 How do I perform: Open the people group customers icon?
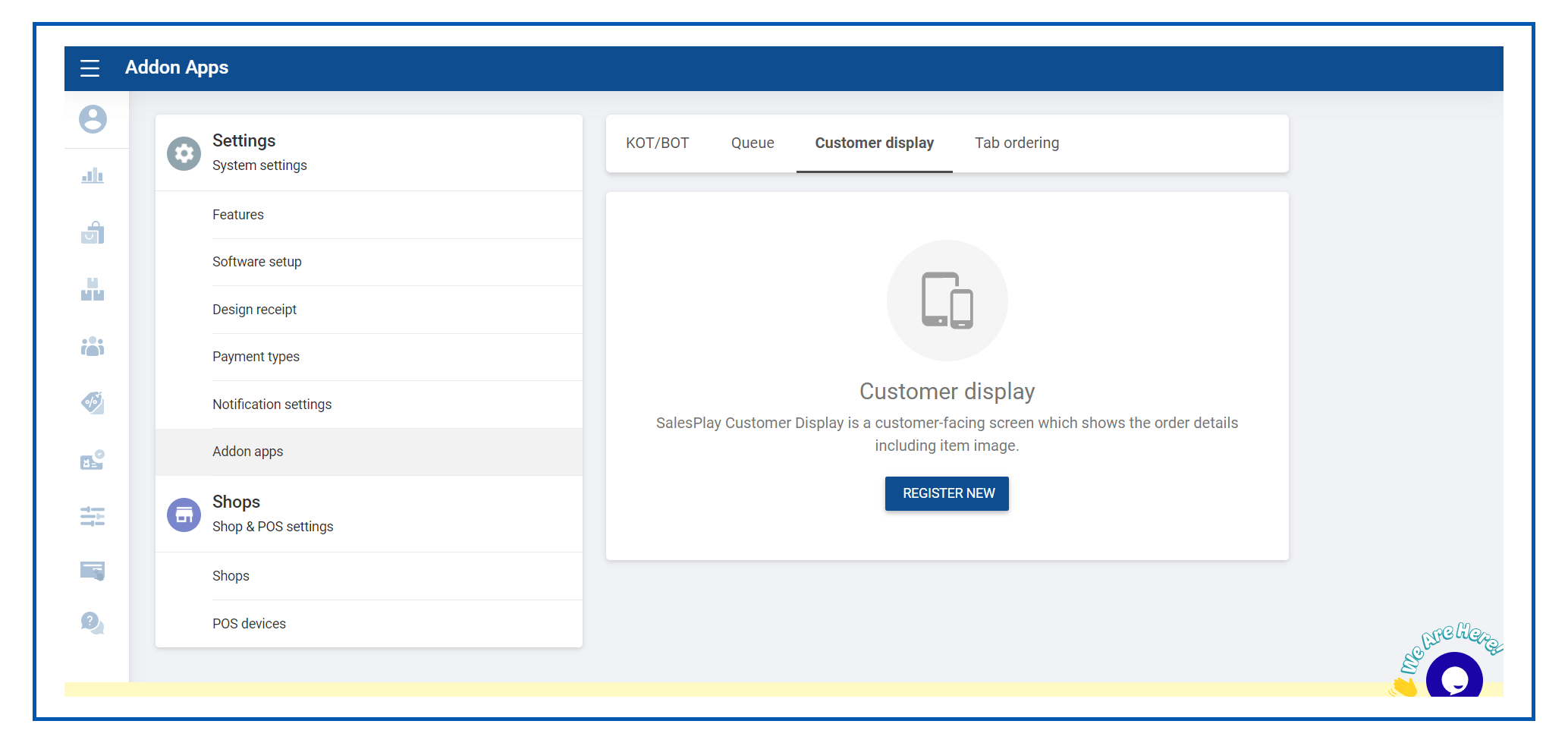click(93, 347)
